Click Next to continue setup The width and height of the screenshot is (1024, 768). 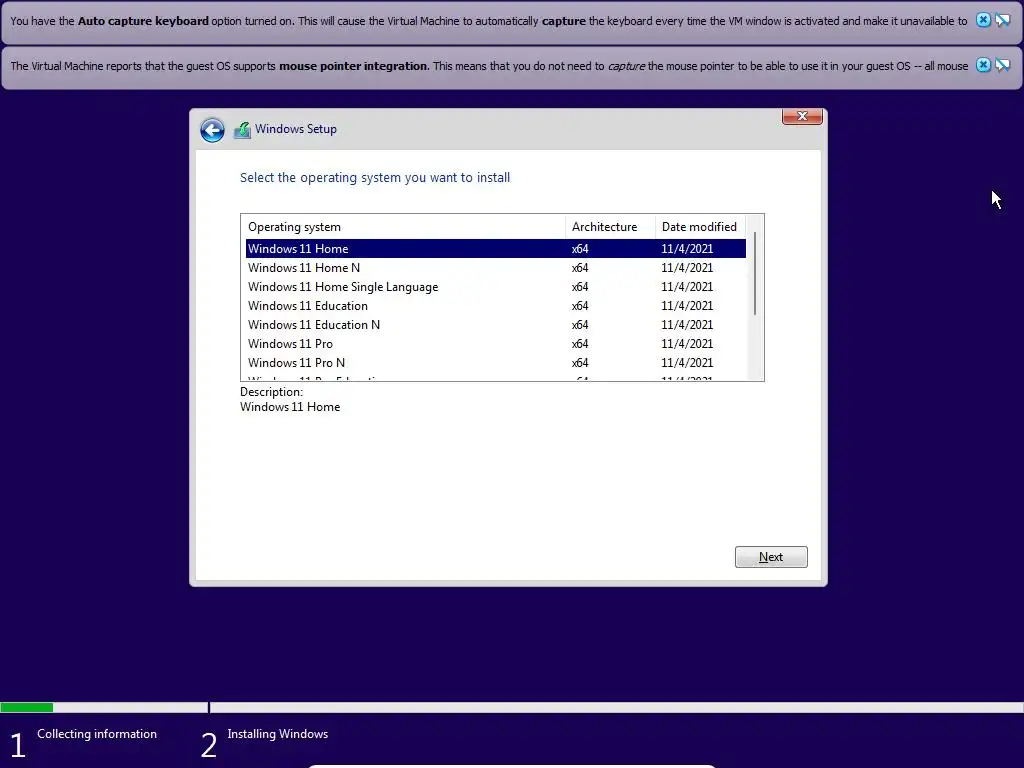(771, 557)
